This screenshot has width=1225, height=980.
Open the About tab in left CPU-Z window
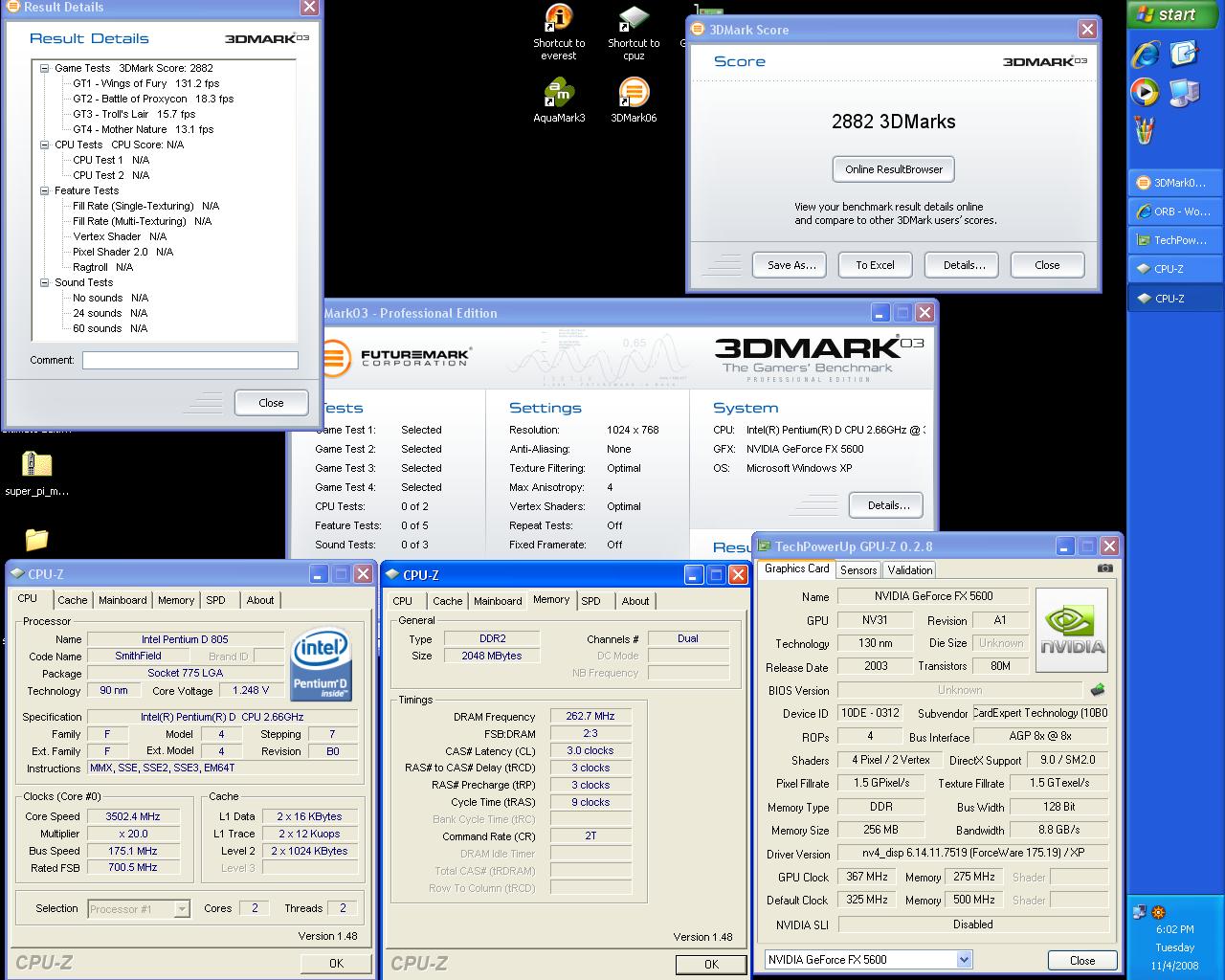coord(260,600)
